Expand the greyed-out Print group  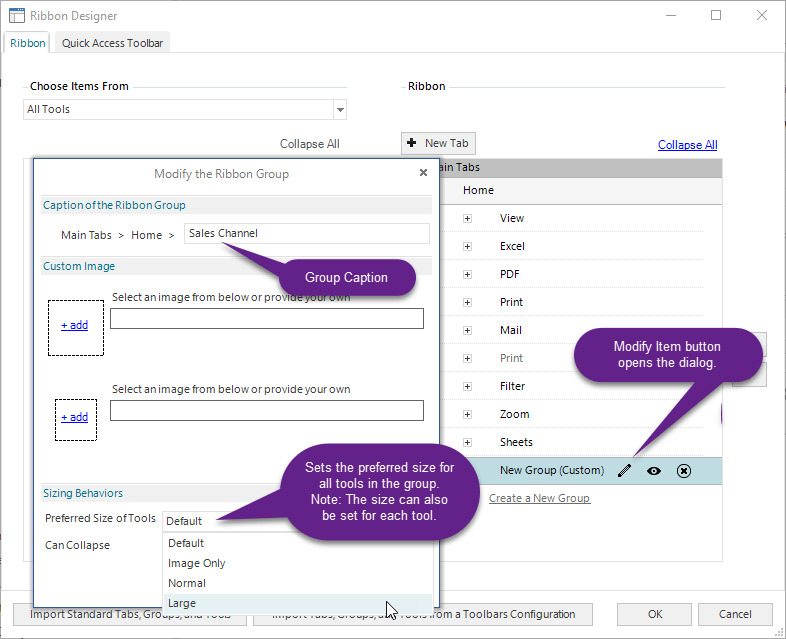click(x=467, y=358)
